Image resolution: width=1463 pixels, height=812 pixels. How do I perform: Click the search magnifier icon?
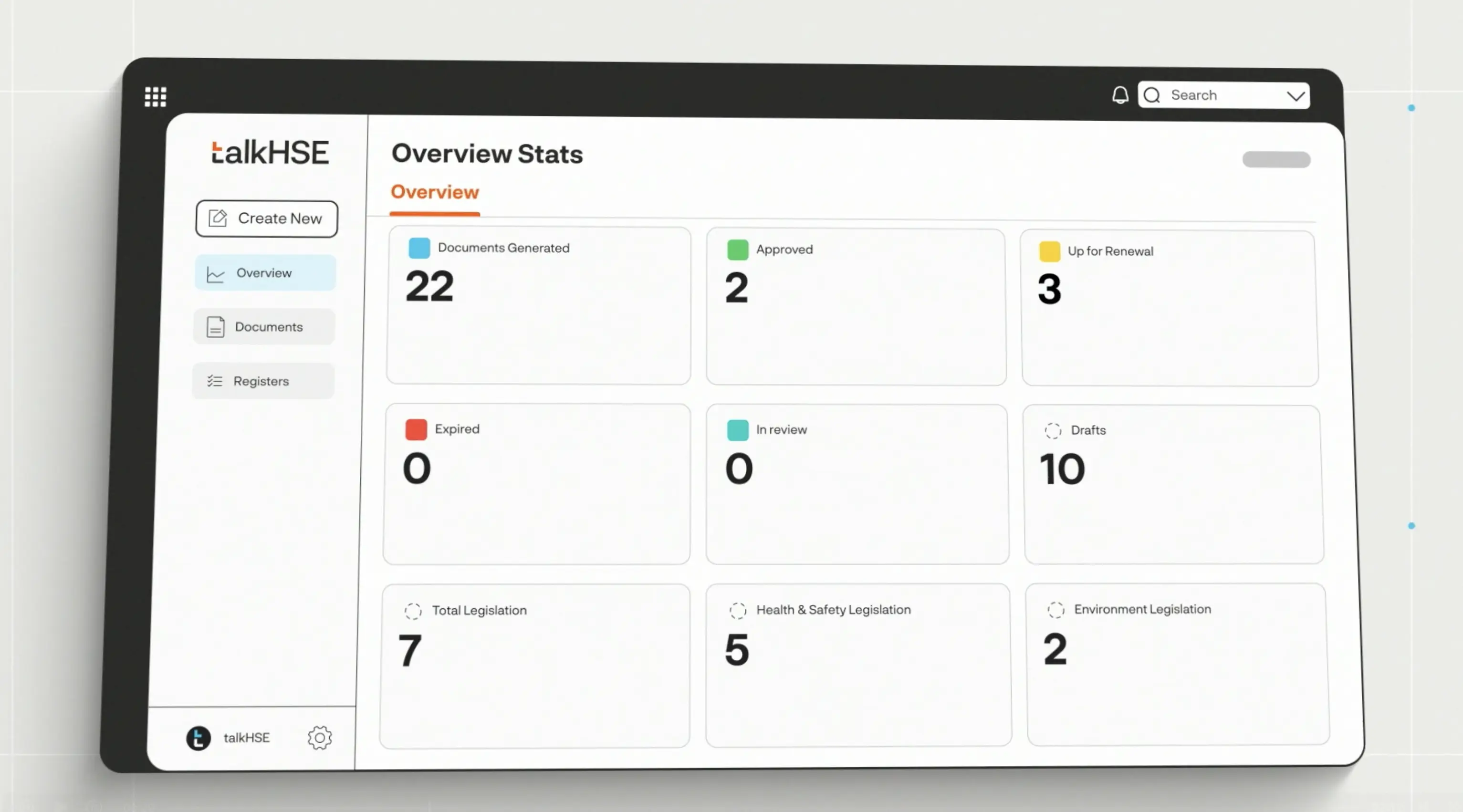tap(1152, 95)
